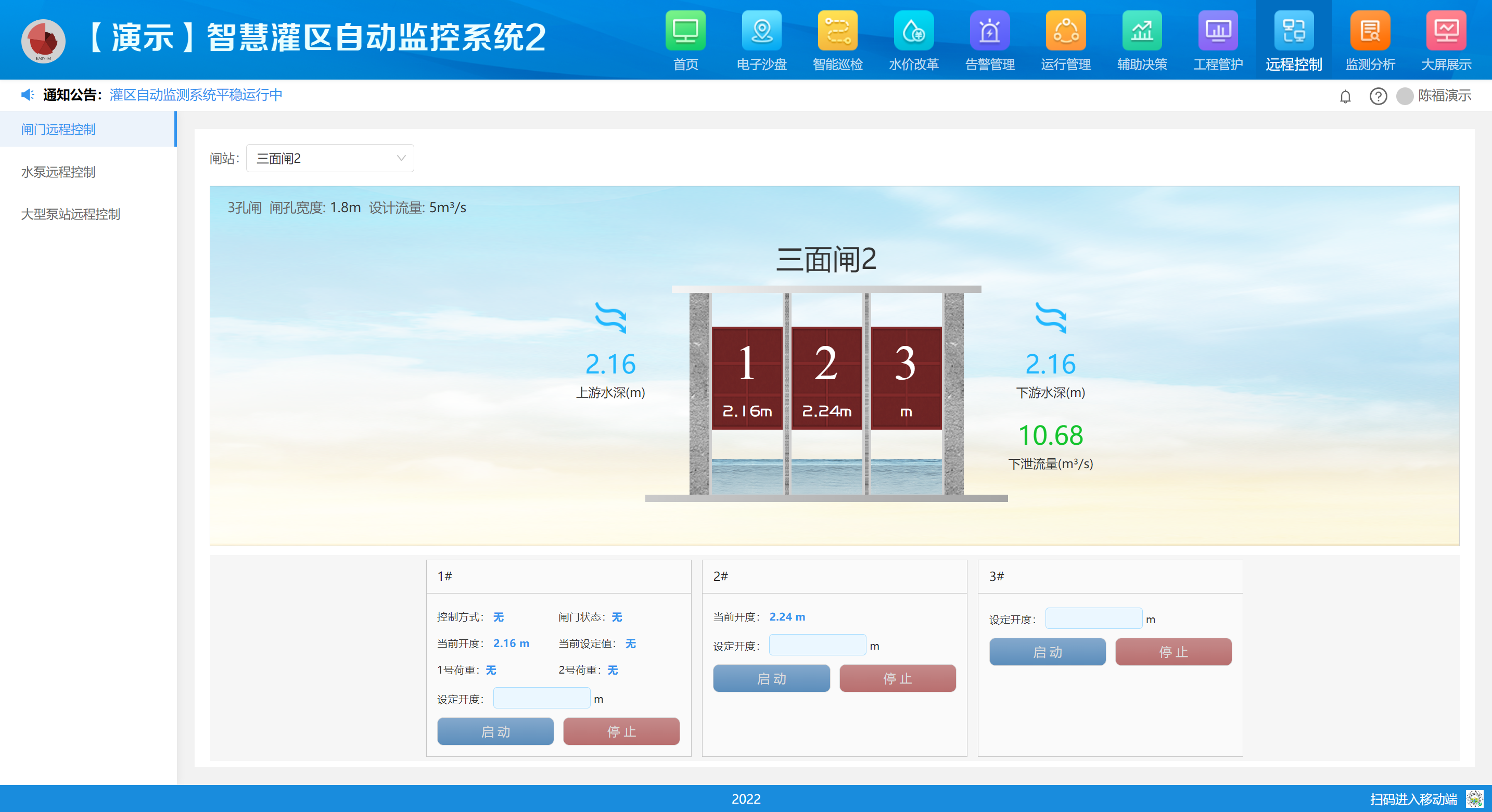
Task: Open the 电子沙盘 map icon
Action: click(x=761, y=31)
